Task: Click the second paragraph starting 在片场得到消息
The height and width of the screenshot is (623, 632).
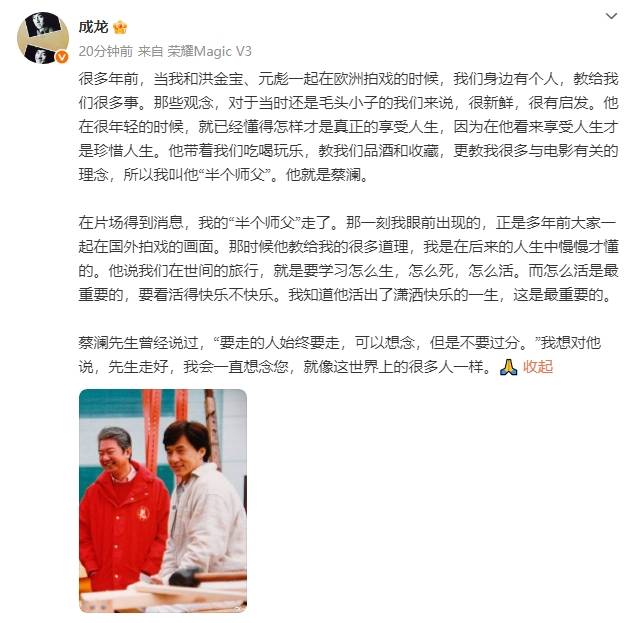Action: click(x=348, y=259)
